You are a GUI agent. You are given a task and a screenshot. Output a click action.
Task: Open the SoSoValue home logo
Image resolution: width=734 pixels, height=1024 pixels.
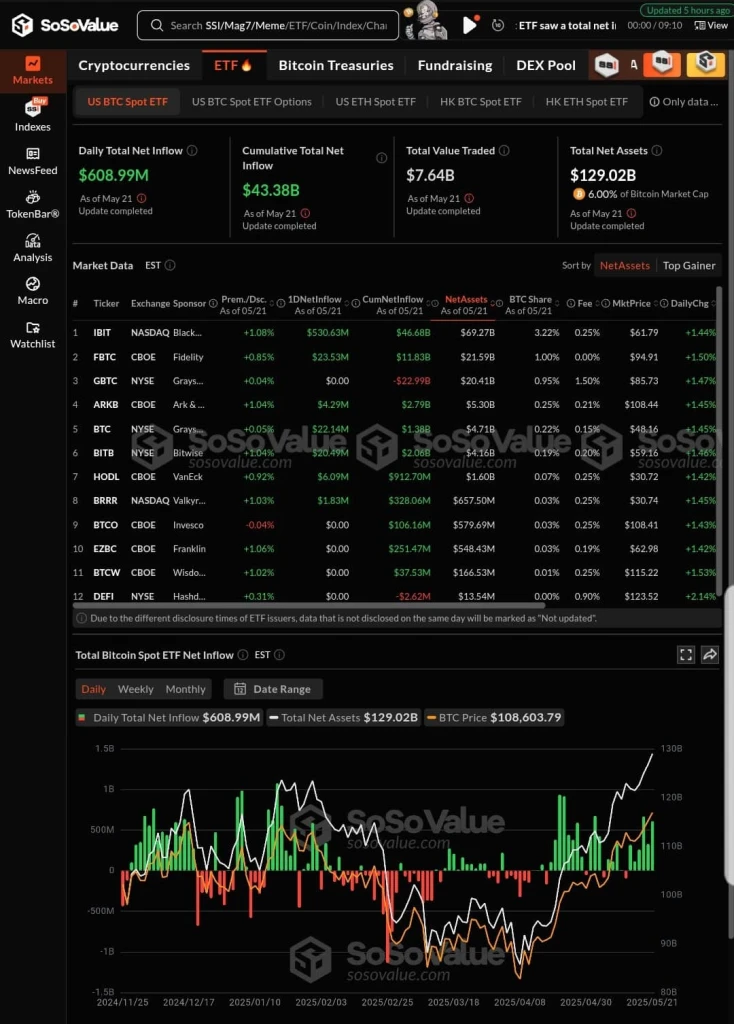[x=65, y=25]
